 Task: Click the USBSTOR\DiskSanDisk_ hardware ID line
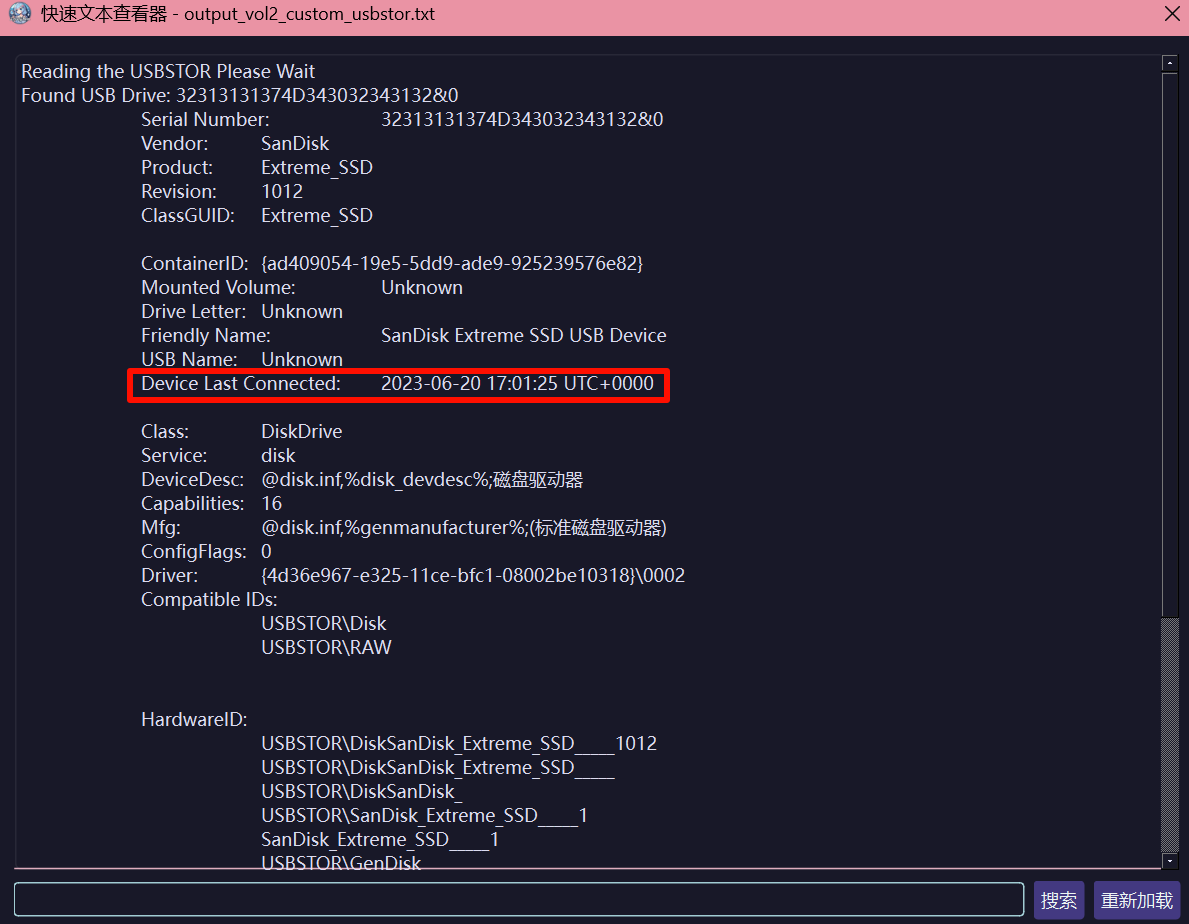[362, 792]
